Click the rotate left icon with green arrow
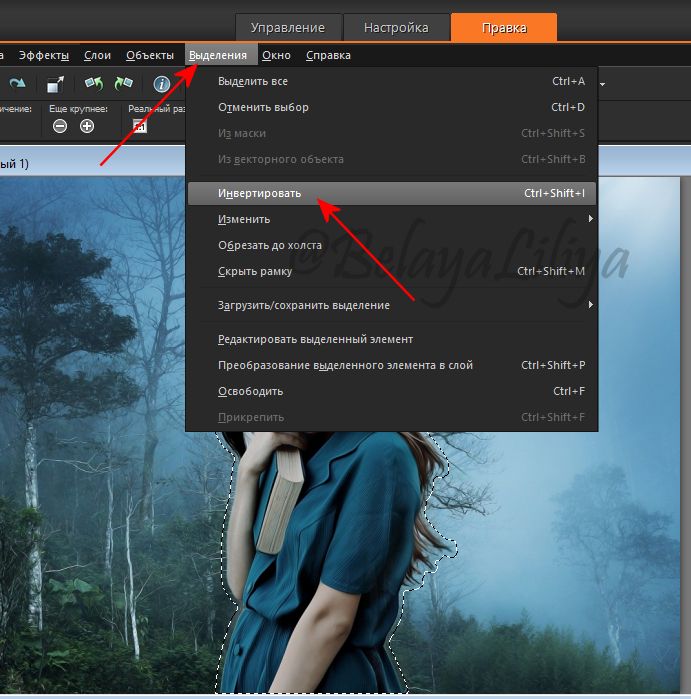Viewport: 691px width, 699px height. click(x=94, y=83)
